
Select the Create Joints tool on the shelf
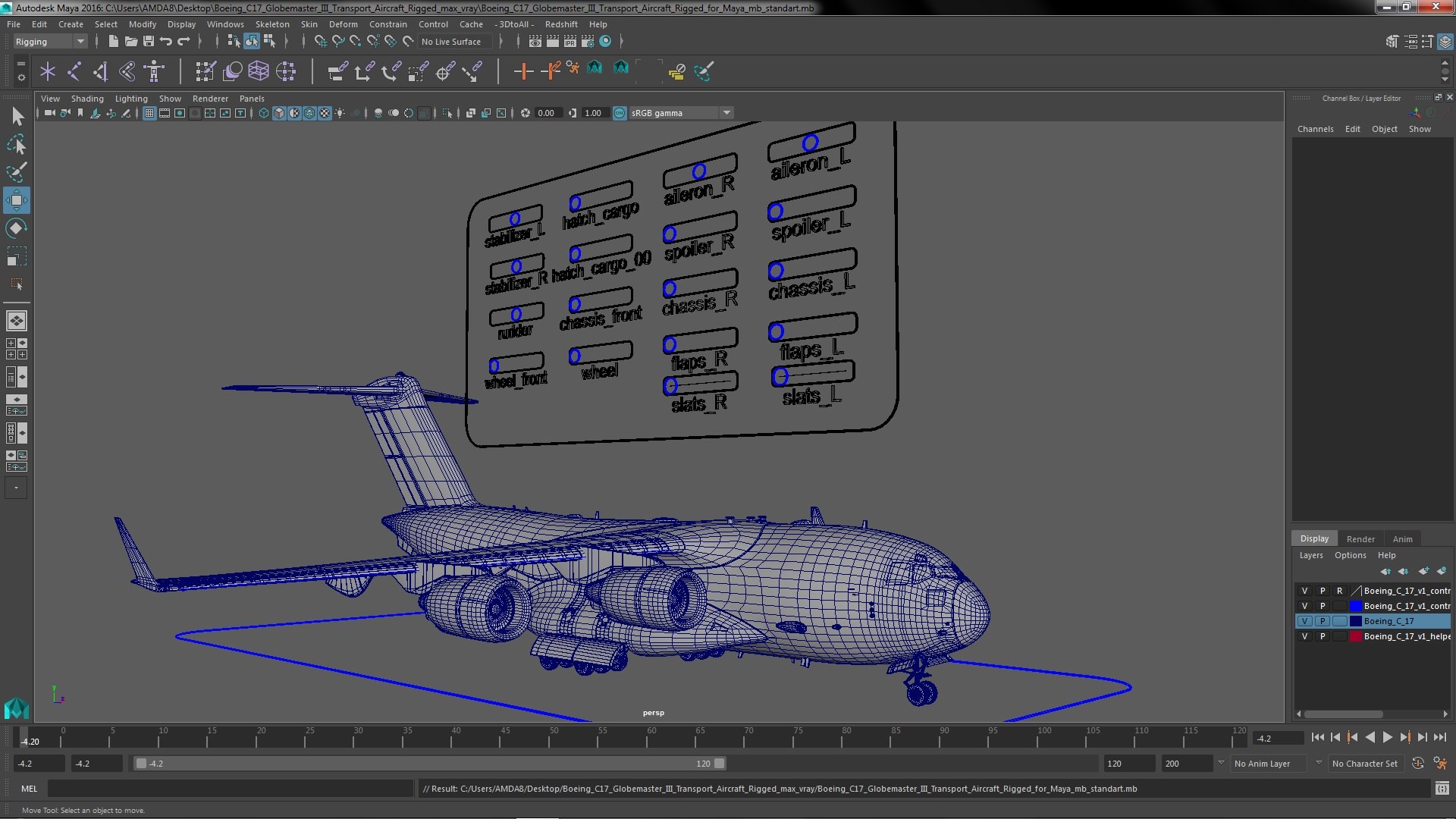tap(74, 71)
